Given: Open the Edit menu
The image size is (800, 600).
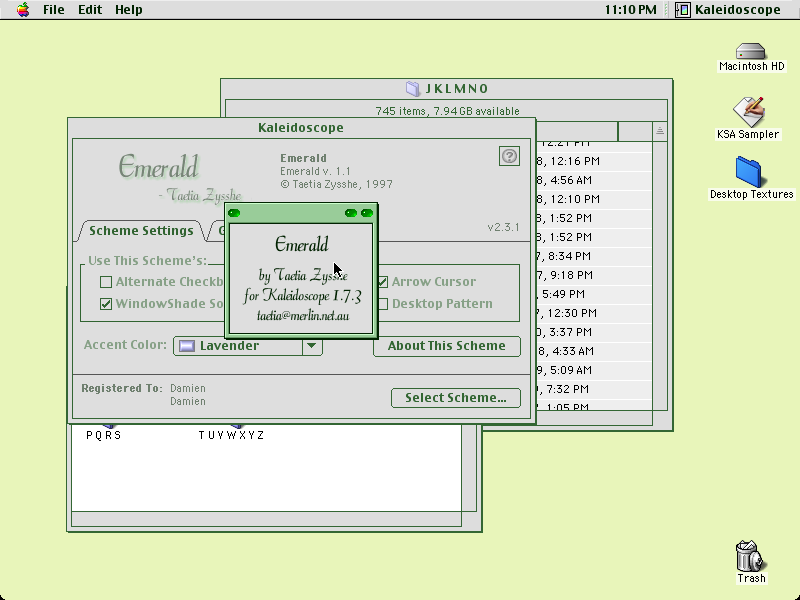Looking at the screenshot, I should [90, 9].
